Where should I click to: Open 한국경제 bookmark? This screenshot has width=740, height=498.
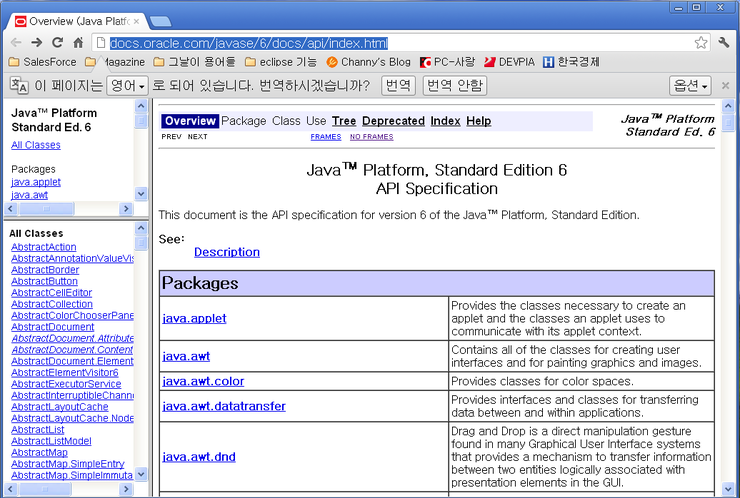571,62
